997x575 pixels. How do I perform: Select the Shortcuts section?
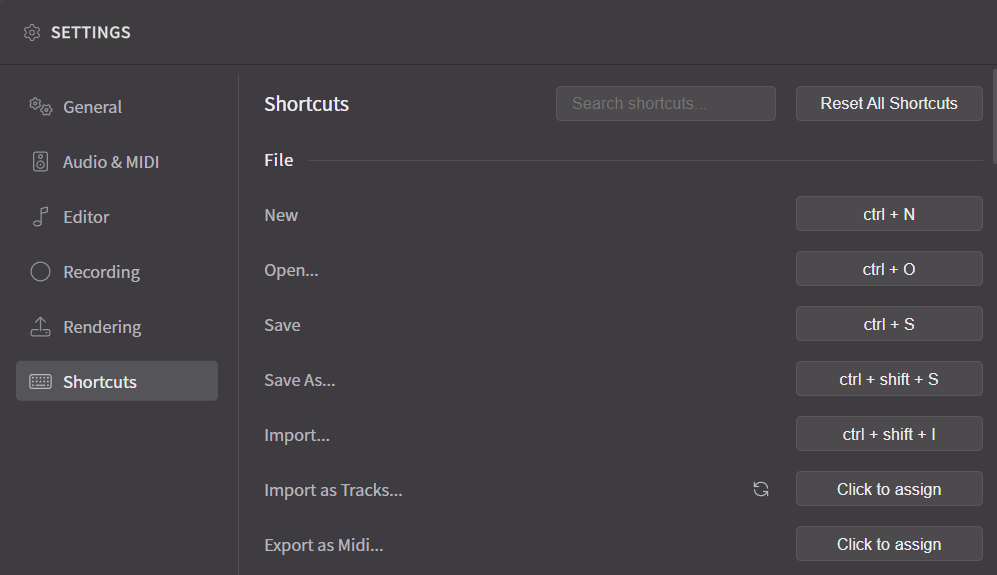point(117,381)
